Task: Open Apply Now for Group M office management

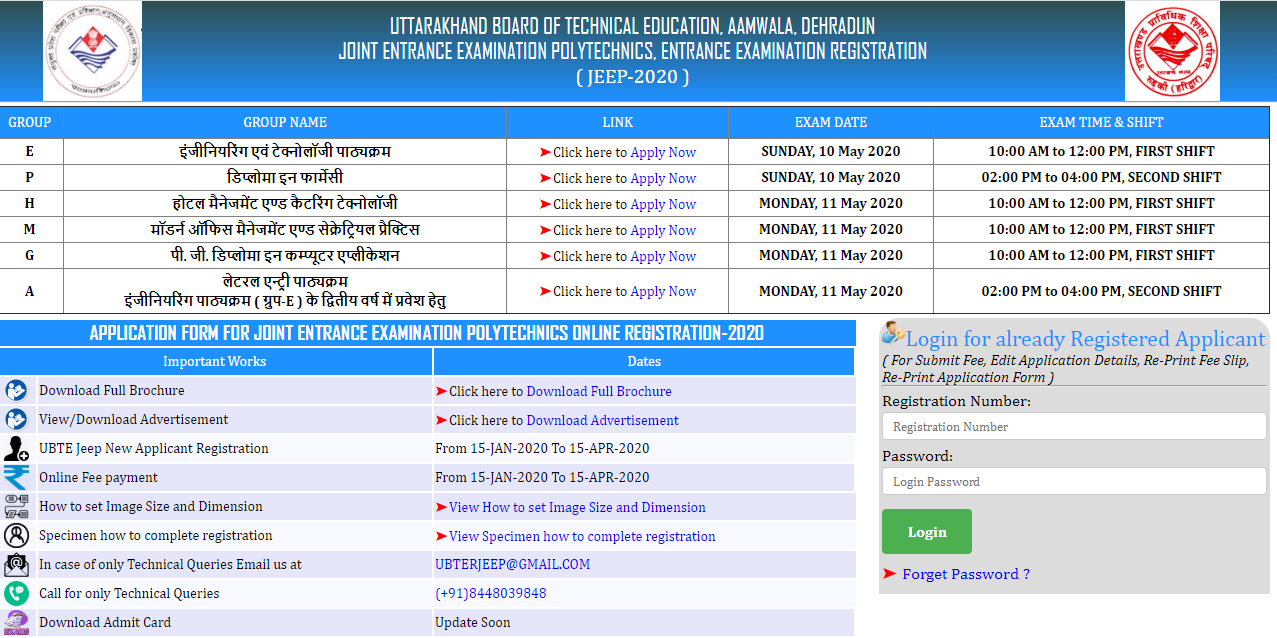Action: coord(663,230)
